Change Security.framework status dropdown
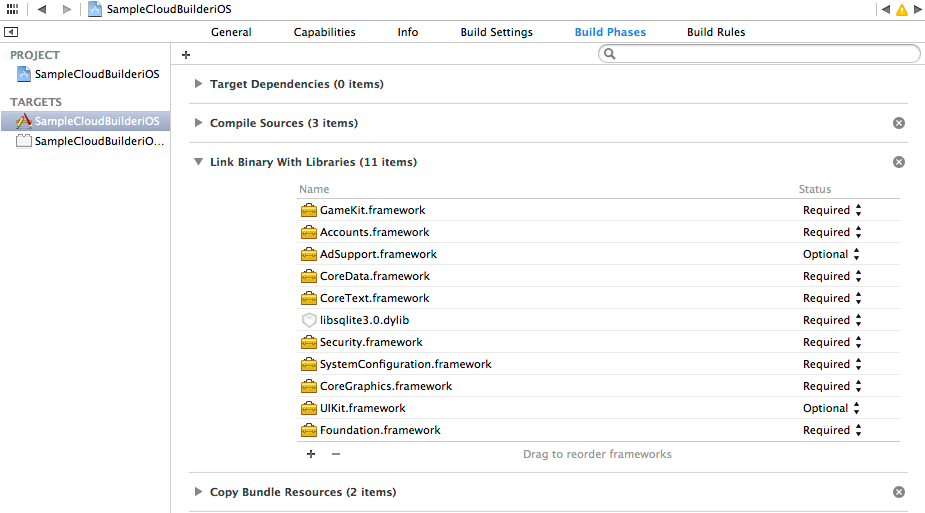This screenshot has height=513, width=925. pyautogui.click(x=832, y=342)
